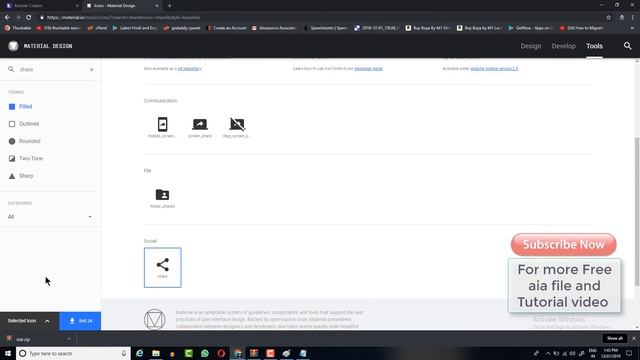Click the taskbar microphone icon
640x360 pixels.
click(x=124, y=353)
